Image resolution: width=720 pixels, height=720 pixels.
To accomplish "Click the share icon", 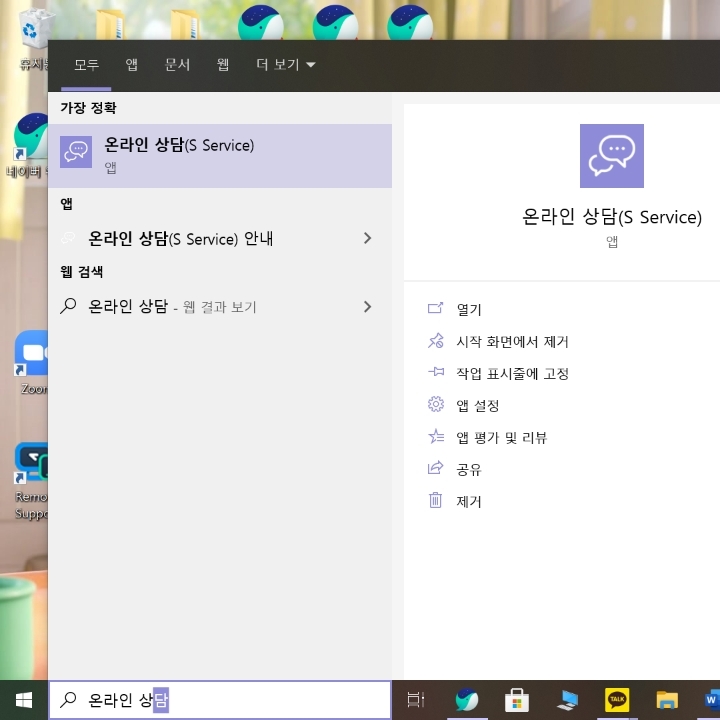I will [435, 468].
